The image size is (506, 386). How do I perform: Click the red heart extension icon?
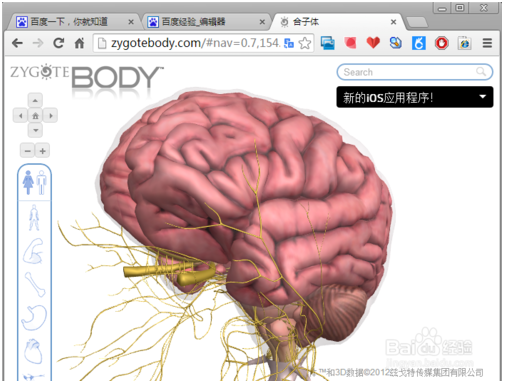[373, 43]
